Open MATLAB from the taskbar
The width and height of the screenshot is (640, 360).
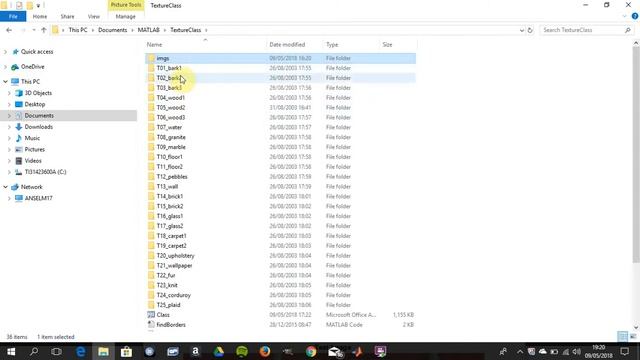point(358,351)
